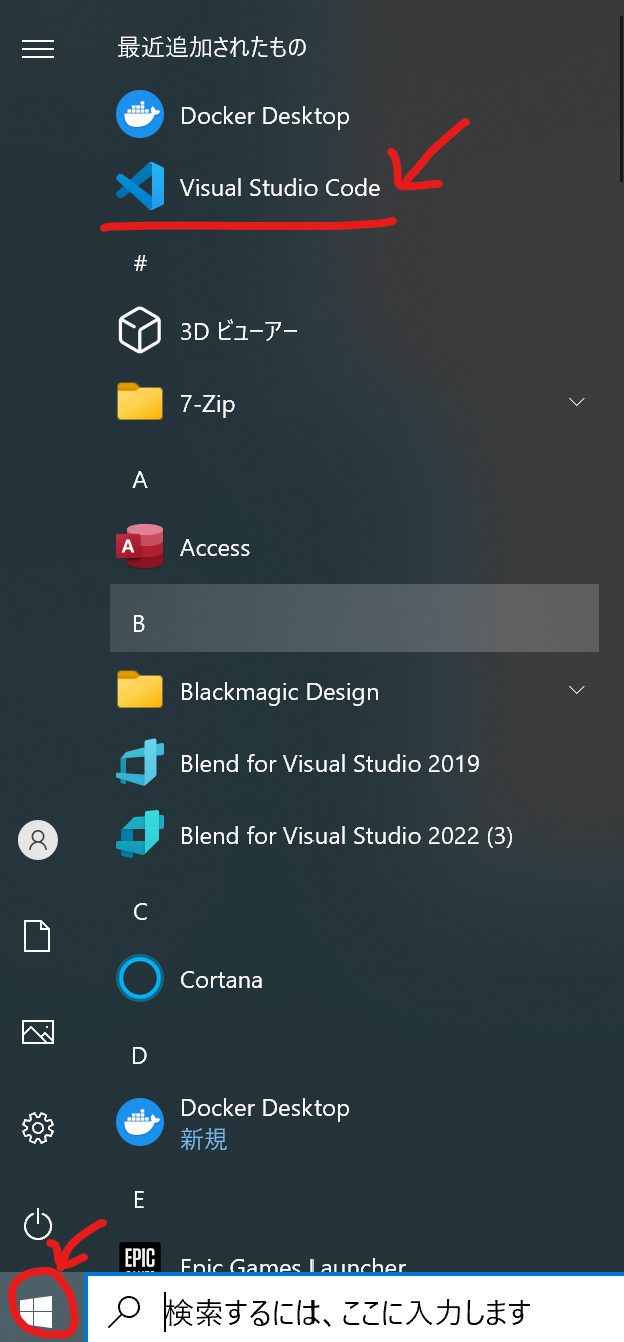Expand the Blackmagic Design folder chevron

(x=576, y=690)
